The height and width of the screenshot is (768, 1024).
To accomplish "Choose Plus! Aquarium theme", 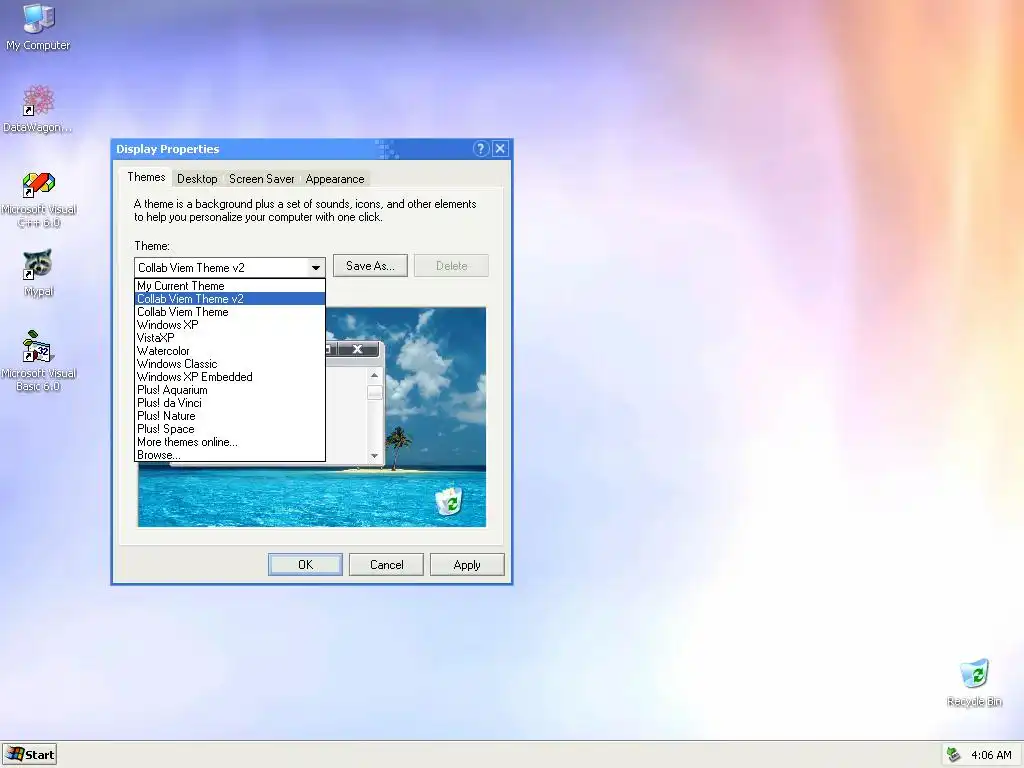I will click(x=230, y=390).
